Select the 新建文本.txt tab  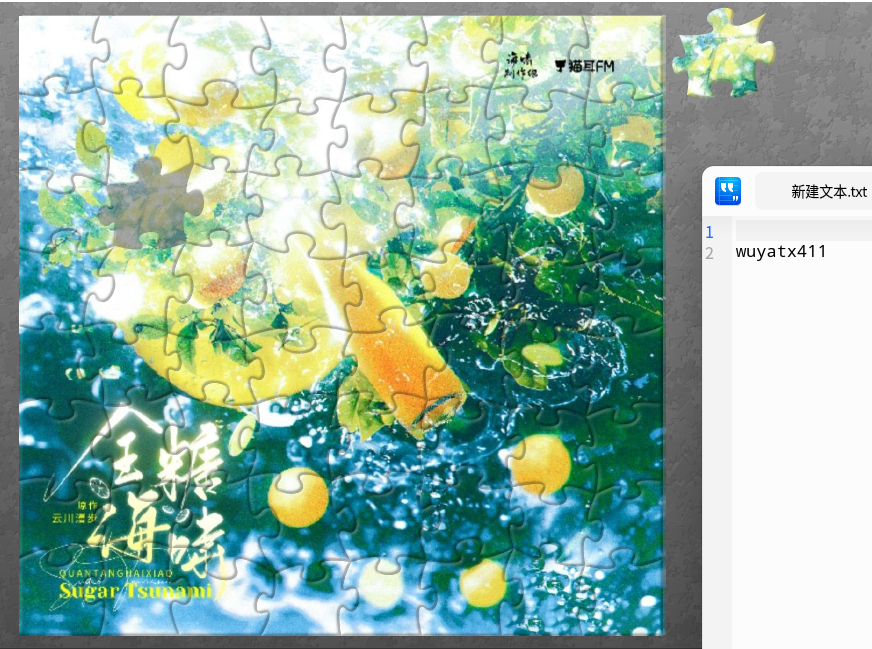[813, 192]
